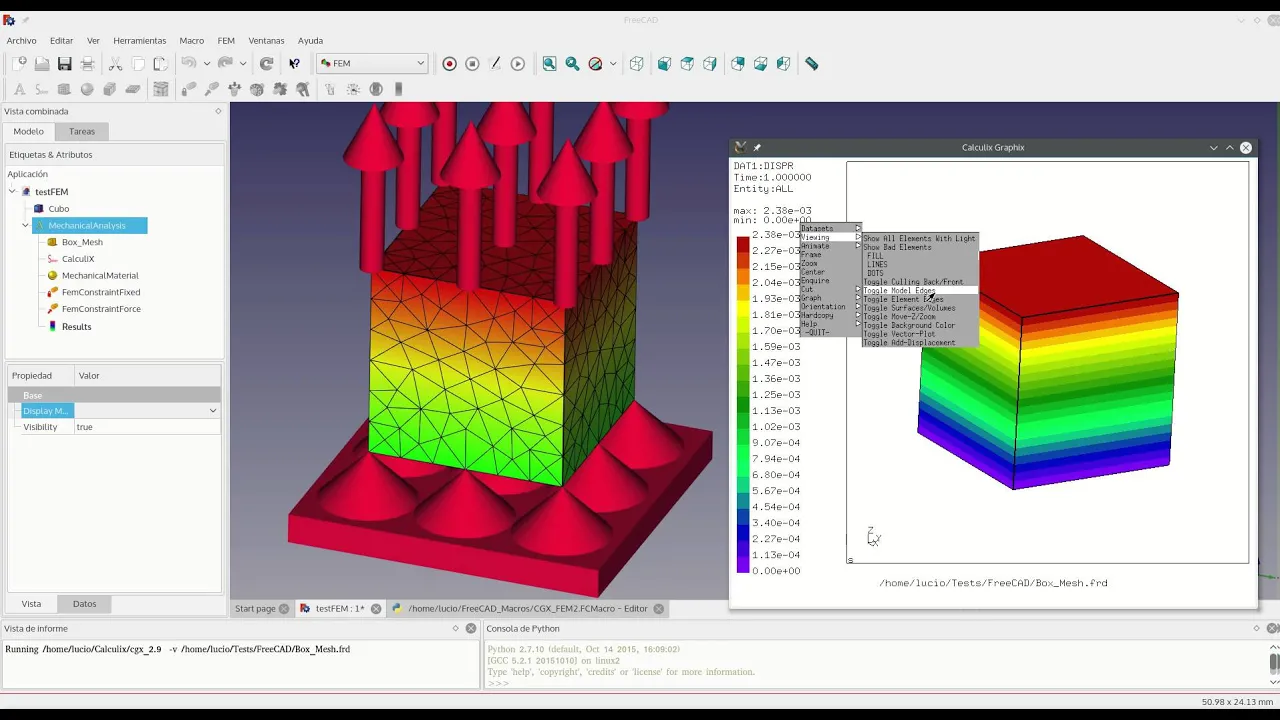The image size is (1280, 720).
Task: Click the Print icon in toolbar
Action: (88, 63)
